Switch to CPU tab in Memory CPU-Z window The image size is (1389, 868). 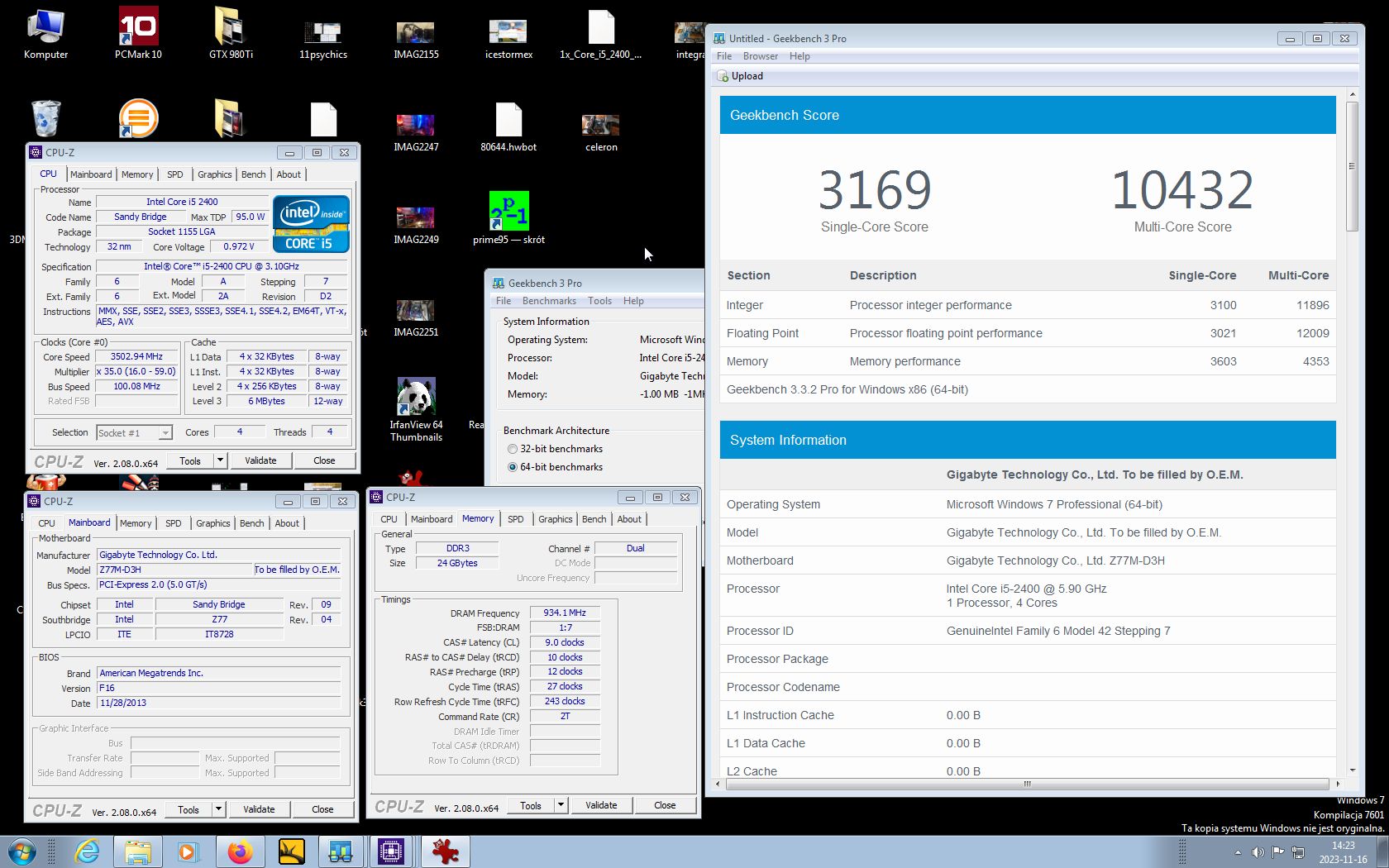pos(389,519)
